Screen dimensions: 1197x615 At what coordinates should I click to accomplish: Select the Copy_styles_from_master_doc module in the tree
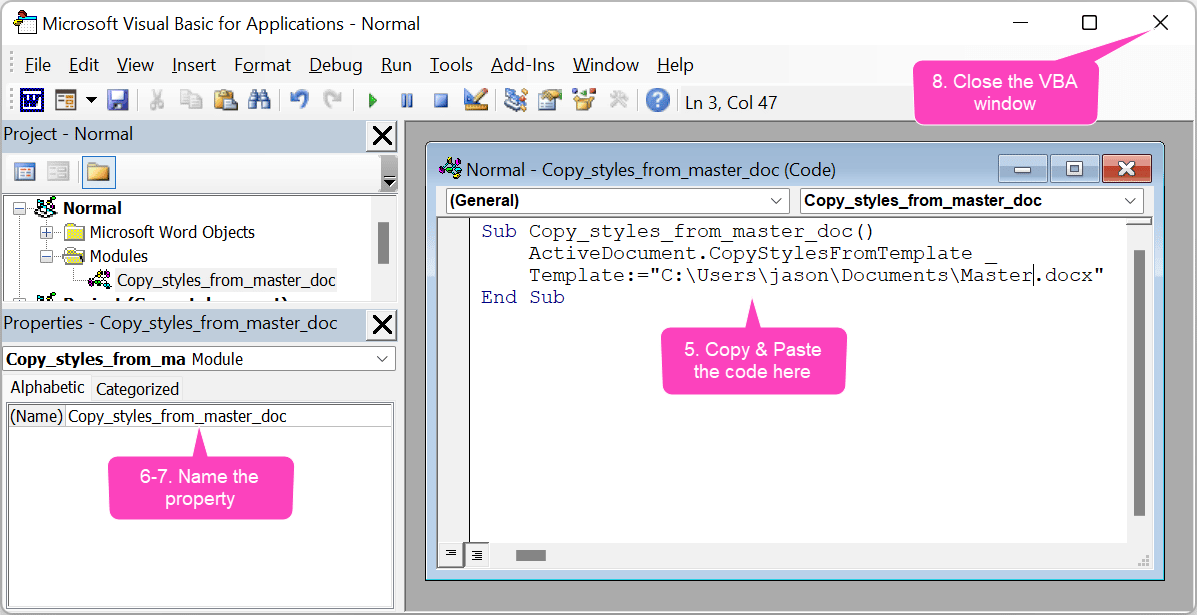[226, 280]
